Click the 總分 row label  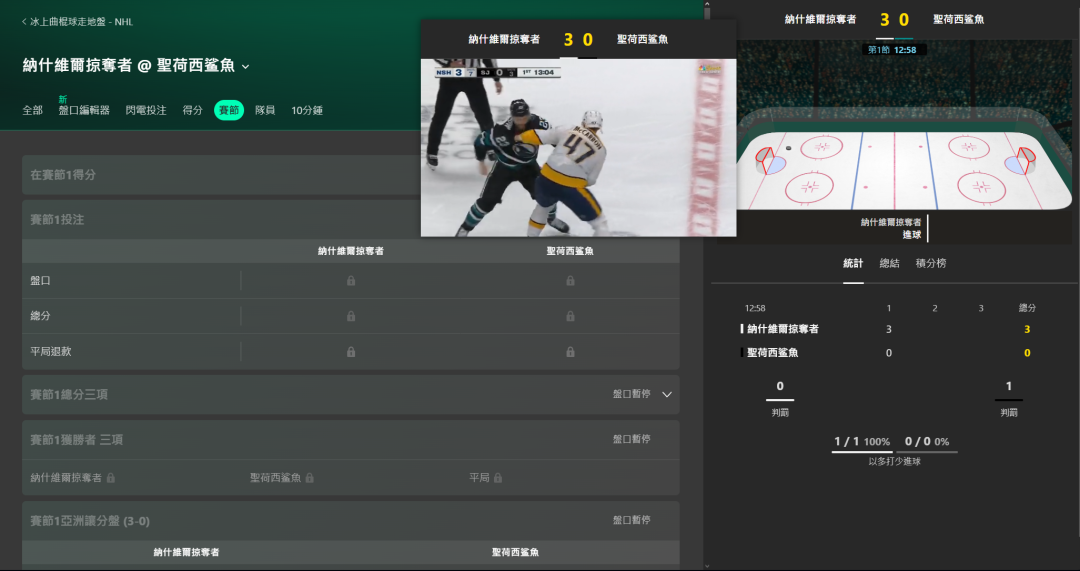pyautogui.click(x=41, y=316)
